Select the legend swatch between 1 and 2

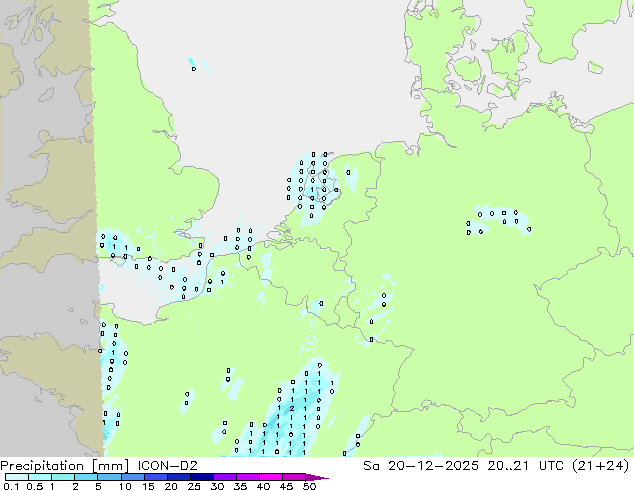63,477
